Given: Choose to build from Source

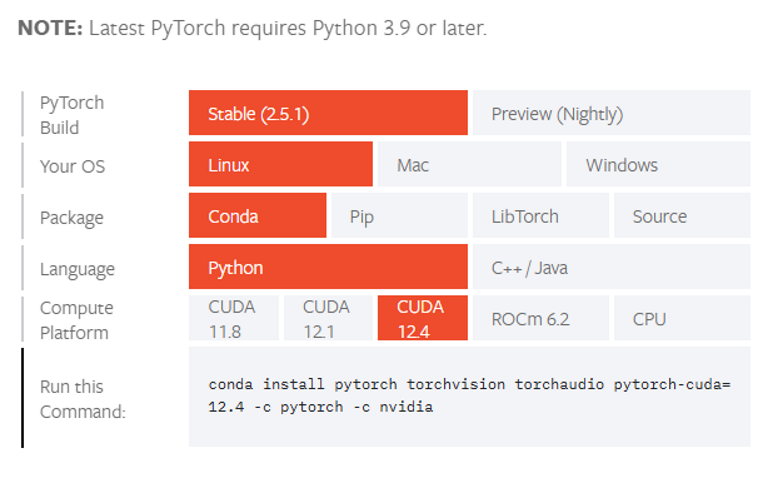Looking at the screenshot, I should pos(681,216).
